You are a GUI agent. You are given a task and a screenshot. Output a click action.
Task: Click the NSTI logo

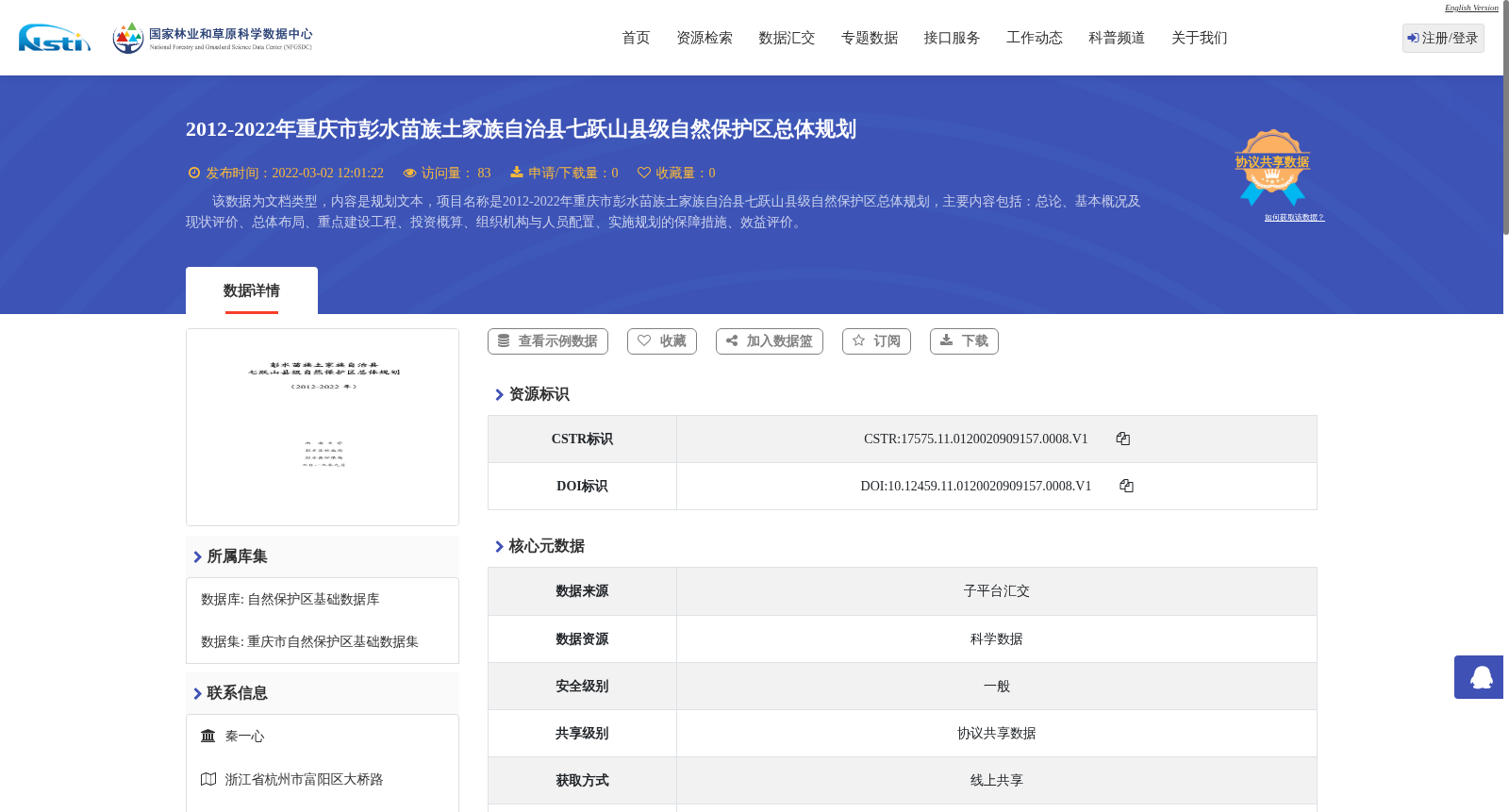tap(55, 38)
